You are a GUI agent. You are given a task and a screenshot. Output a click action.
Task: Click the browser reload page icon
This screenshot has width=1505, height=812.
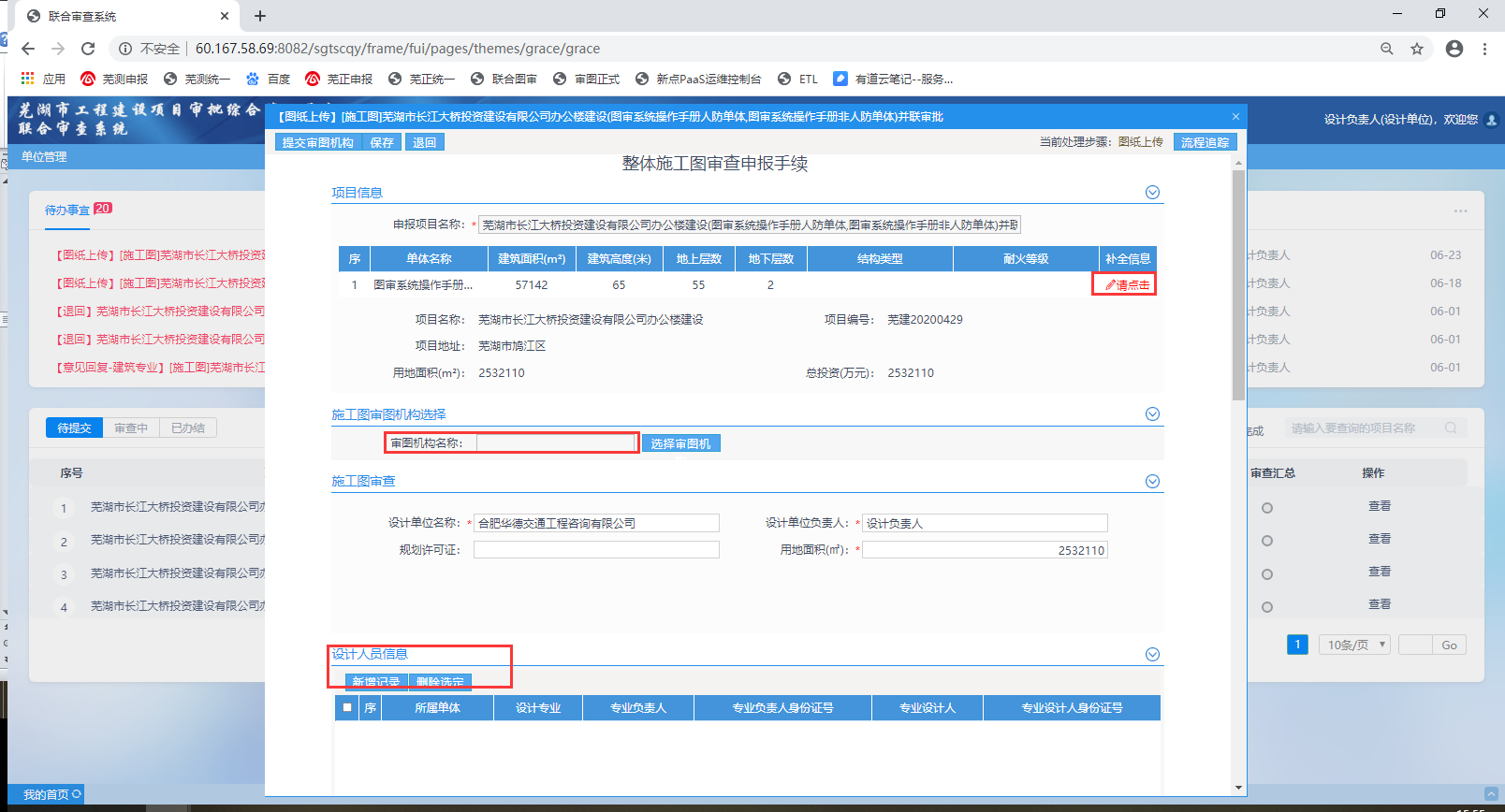[x=88, y=49]
